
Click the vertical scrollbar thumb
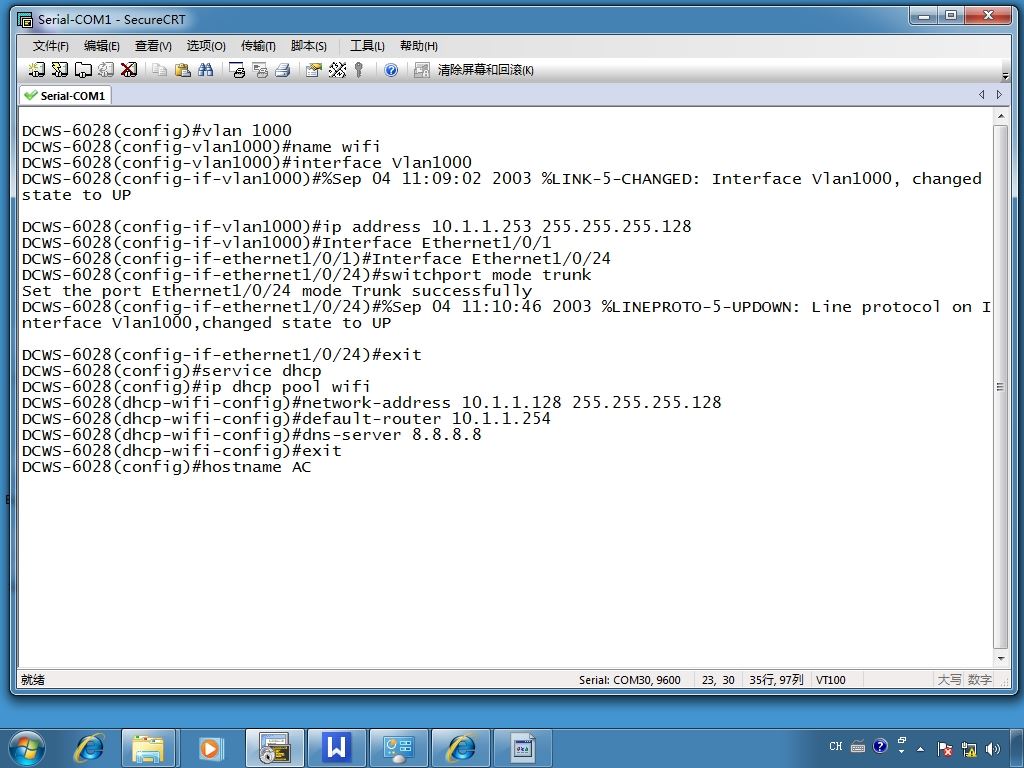click(1000, 387)
